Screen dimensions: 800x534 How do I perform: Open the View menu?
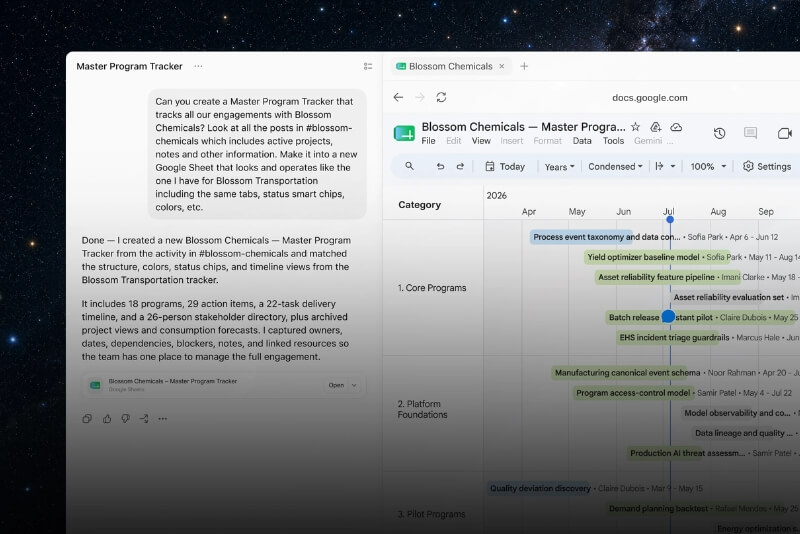[481, 141]
